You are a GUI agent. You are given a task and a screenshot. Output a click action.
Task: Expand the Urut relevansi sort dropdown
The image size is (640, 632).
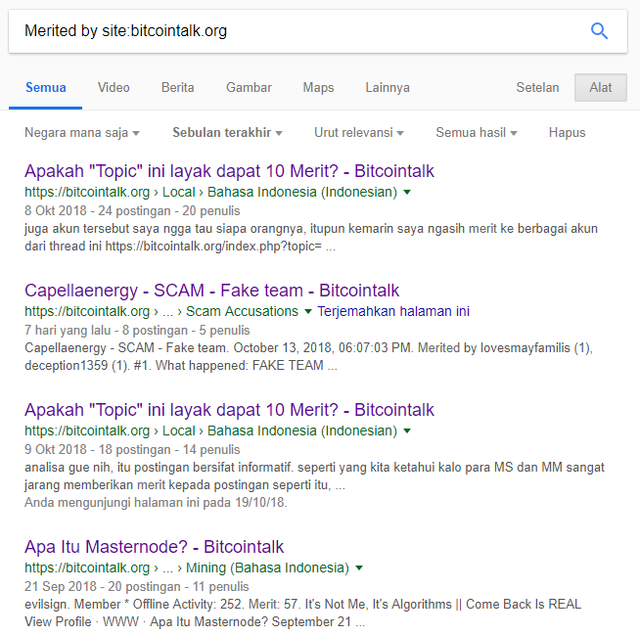coord(359,133)
